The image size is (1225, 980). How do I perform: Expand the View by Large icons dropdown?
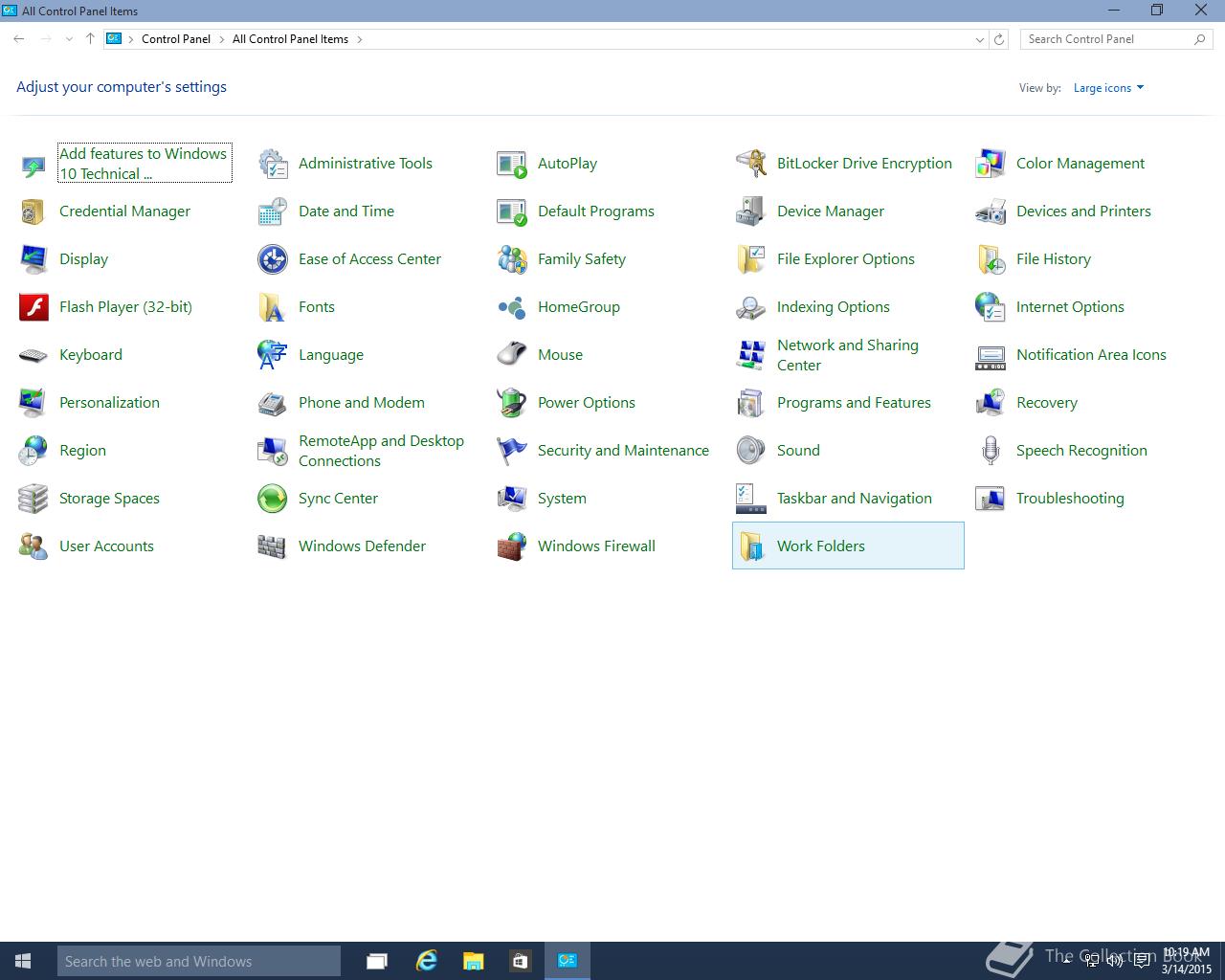tap(1108, 88)
